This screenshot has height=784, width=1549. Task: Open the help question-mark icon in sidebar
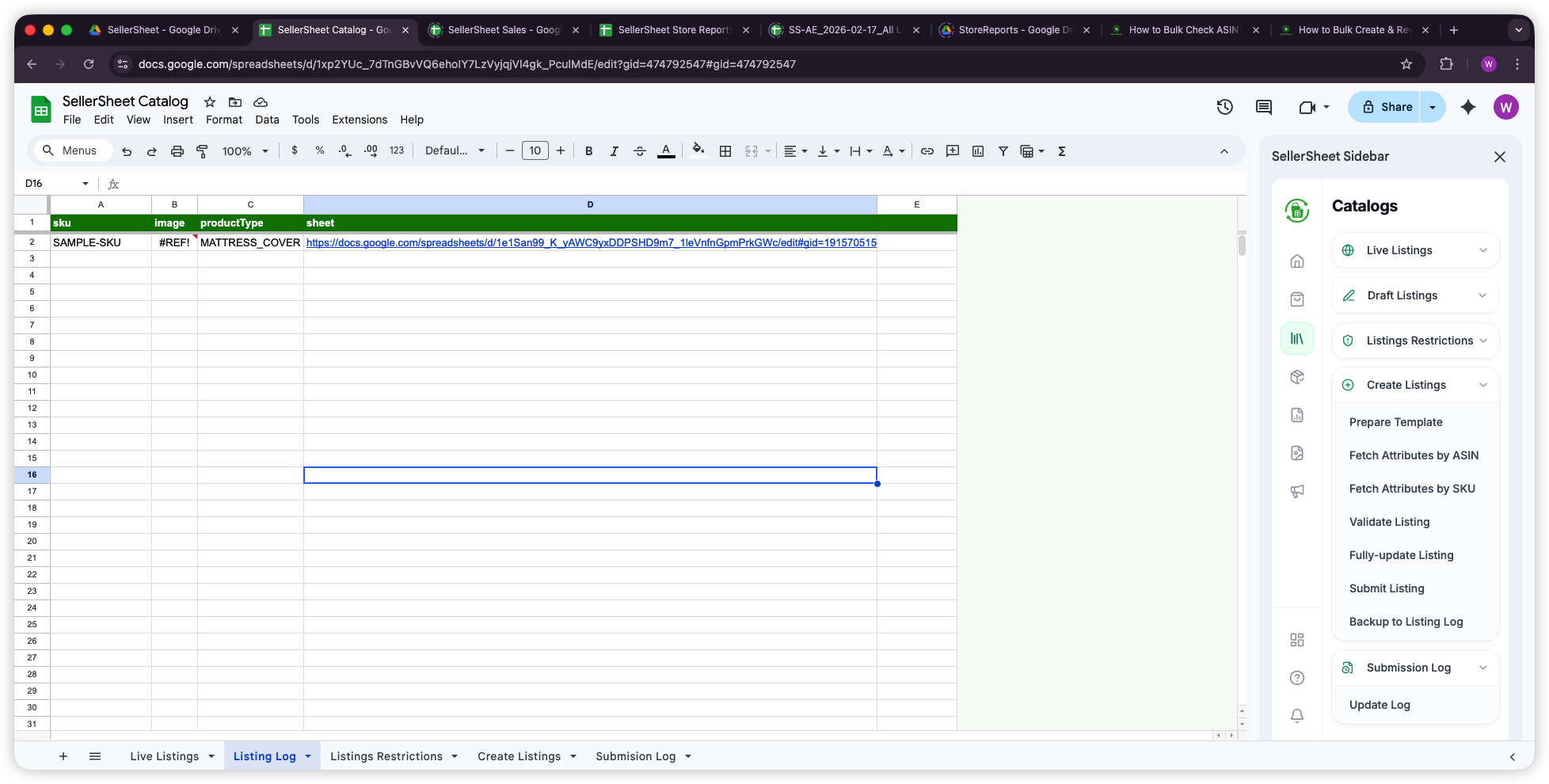click(x=1297, y=678)
